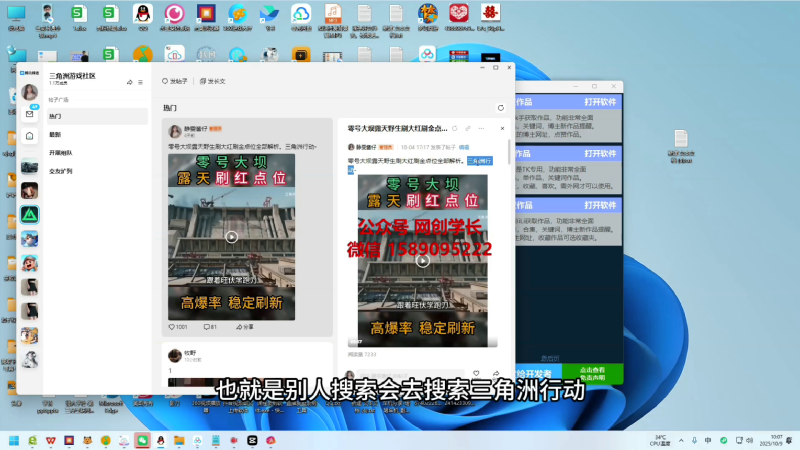The image size is (800, 450).
Task: Click the second 打开软件 button in right window
Action: [x=600, y=154]
